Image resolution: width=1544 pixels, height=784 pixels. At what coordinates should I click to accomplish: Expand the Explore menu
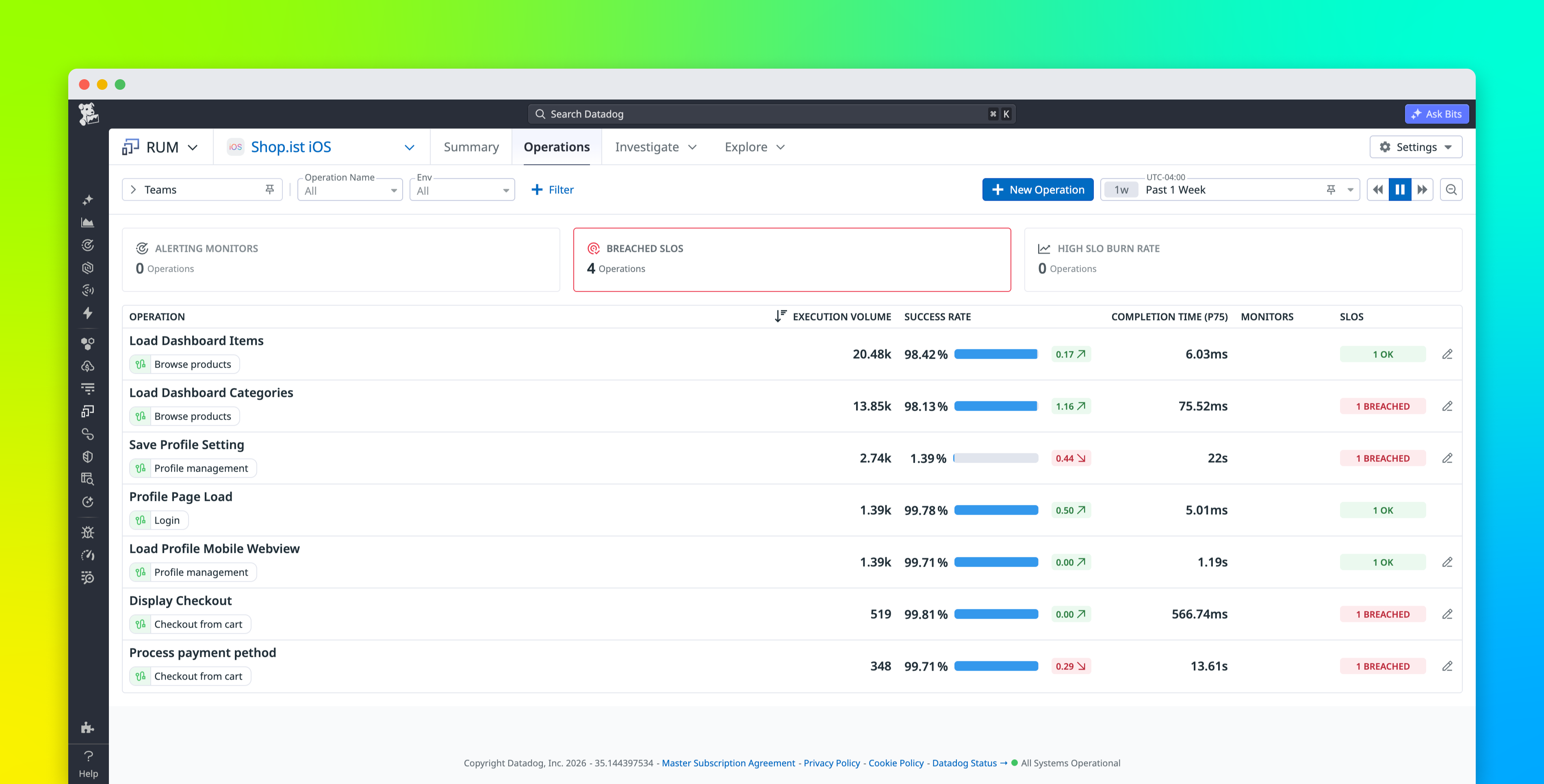[755, 147]
